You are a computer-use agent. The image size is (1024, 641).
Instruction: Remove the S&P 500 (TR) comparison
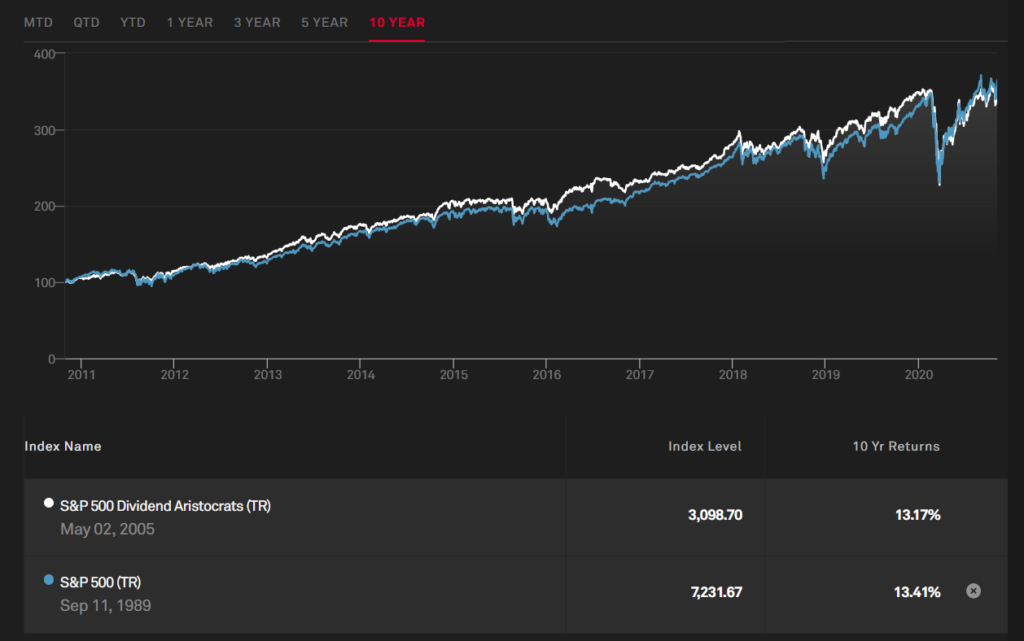coord(973,591)
